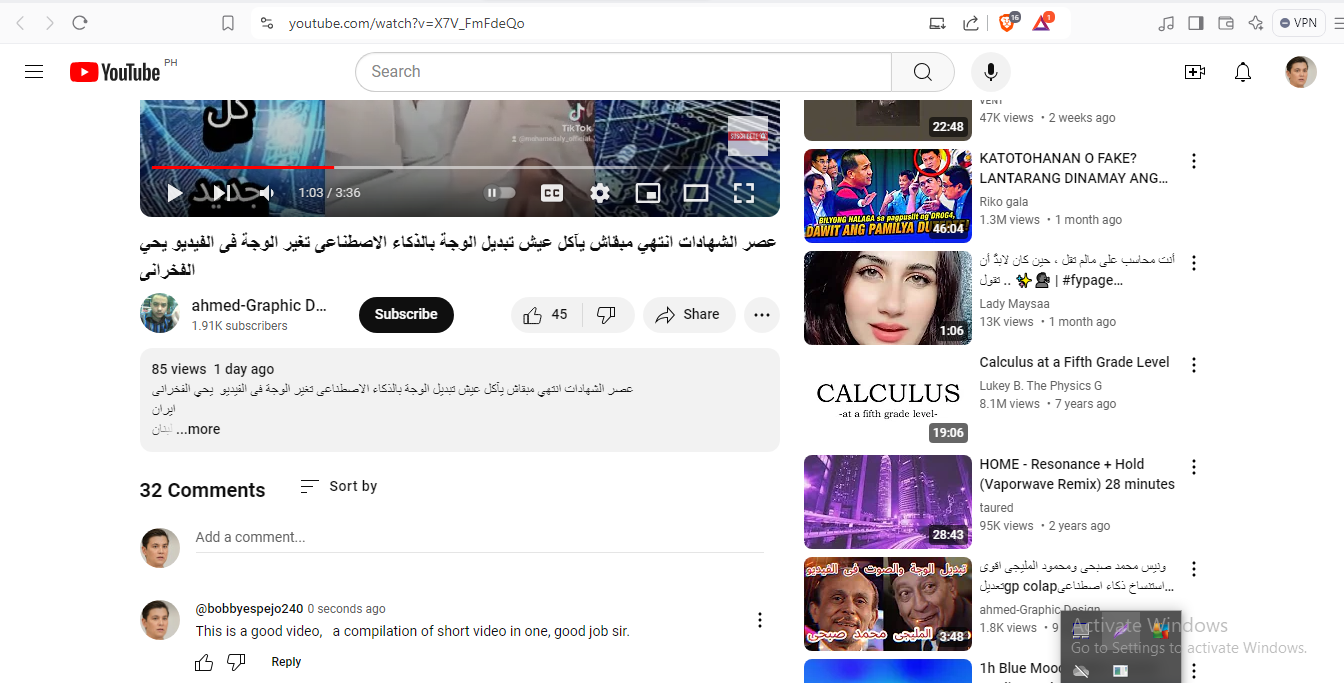This screenshot has height=683, width=1344.
Task: Open options for HOME - Resonance video
Action: tap(1193, 467)
